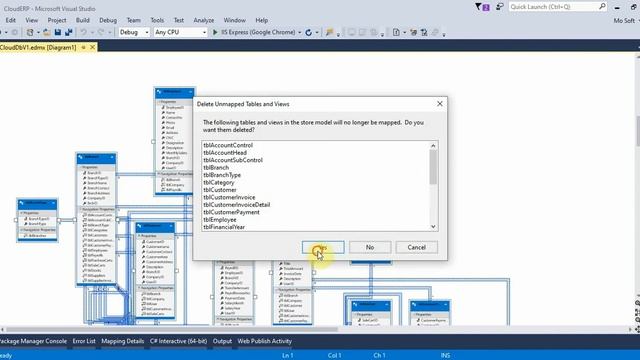Switch to the Error List tab
640x360 pixels.
pyautogui.click(x=84, y=341)
